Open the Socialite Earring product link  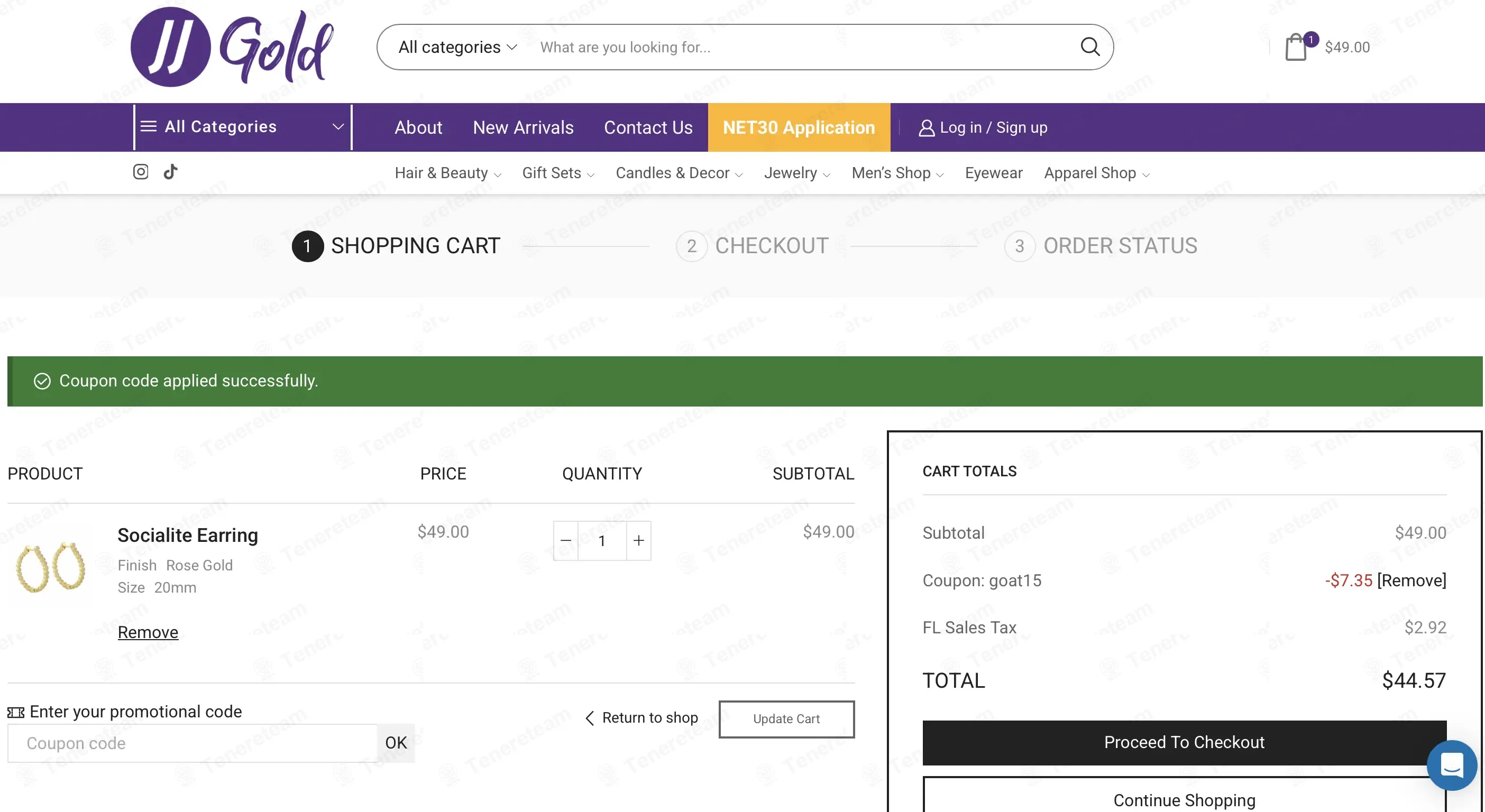pos(188,536)
